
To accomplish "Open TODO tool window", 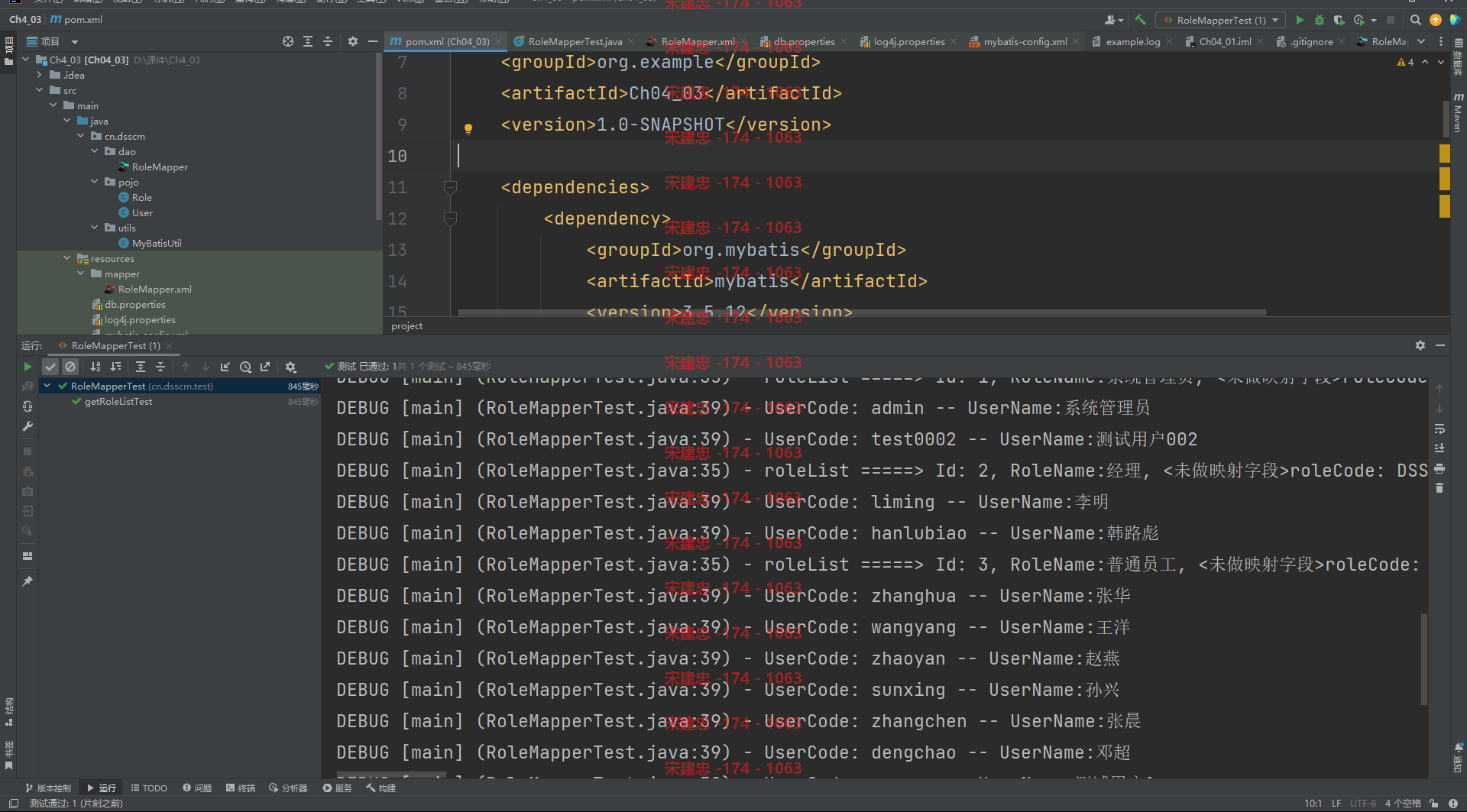I will point(149,788).
